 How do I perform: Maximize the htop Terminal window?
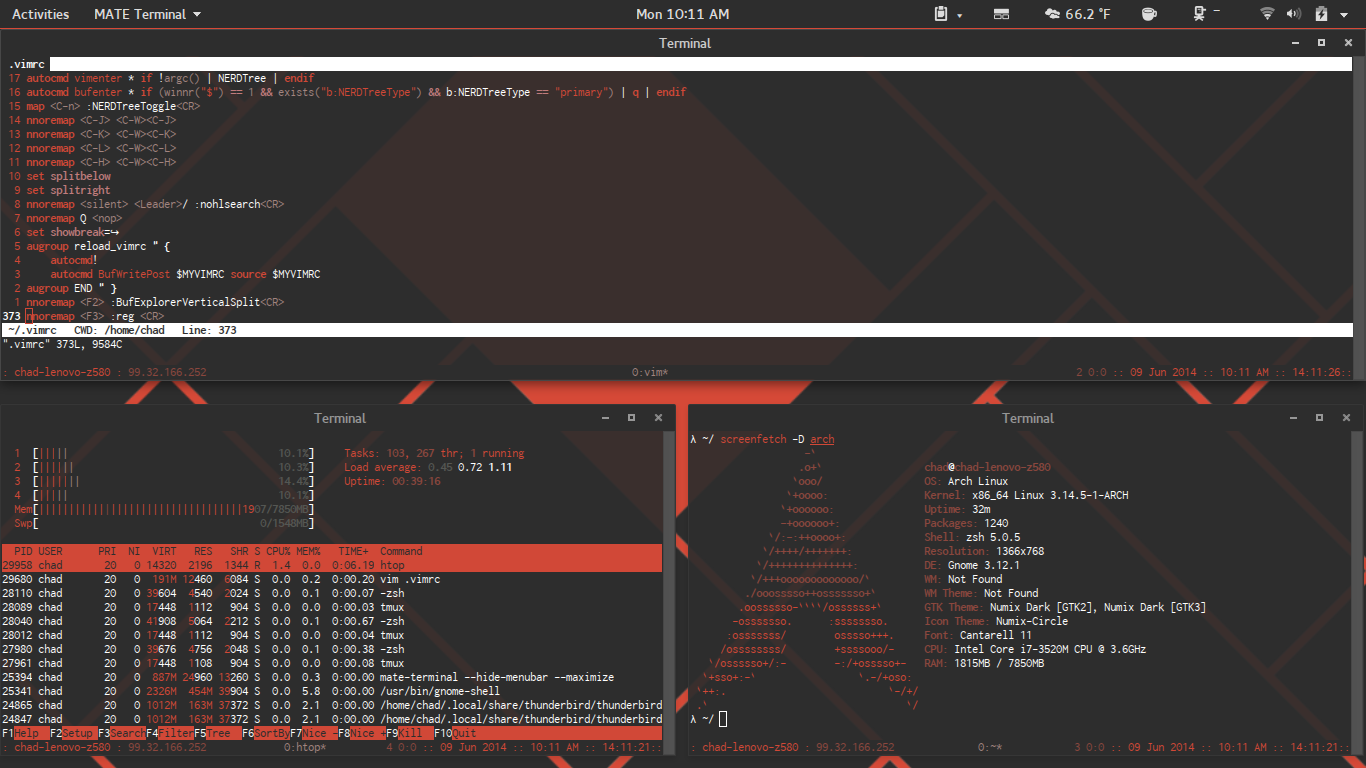point(632,418)
